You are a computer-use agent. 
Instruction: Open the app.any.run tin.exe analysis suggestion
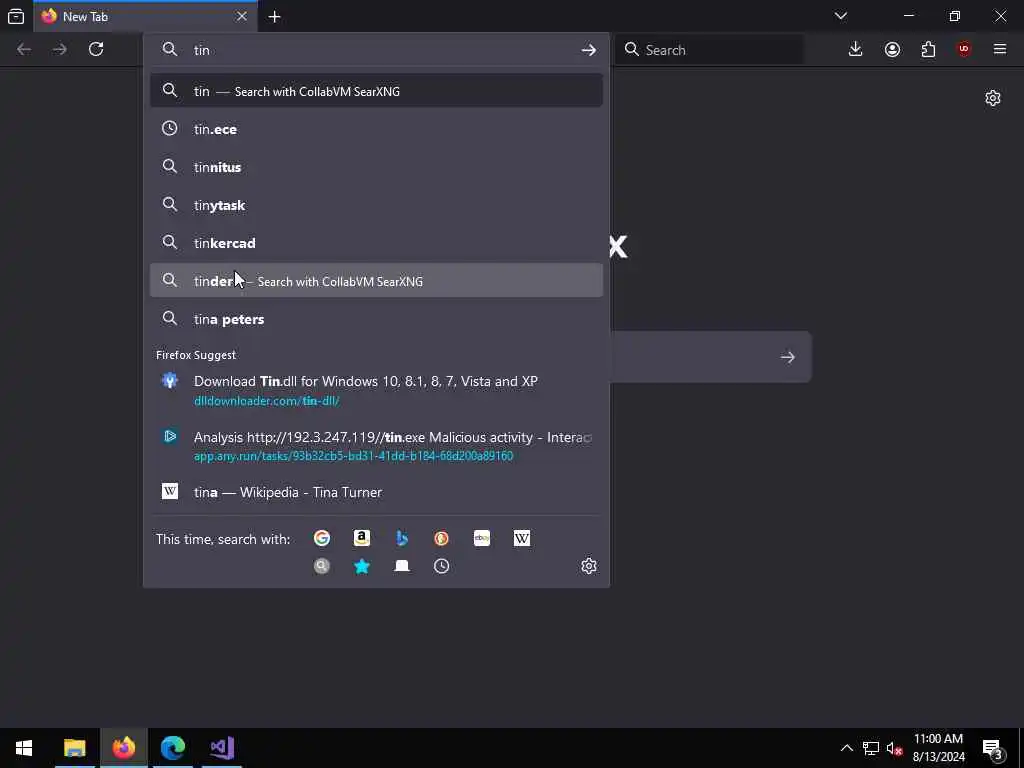[x=376, y=445]
